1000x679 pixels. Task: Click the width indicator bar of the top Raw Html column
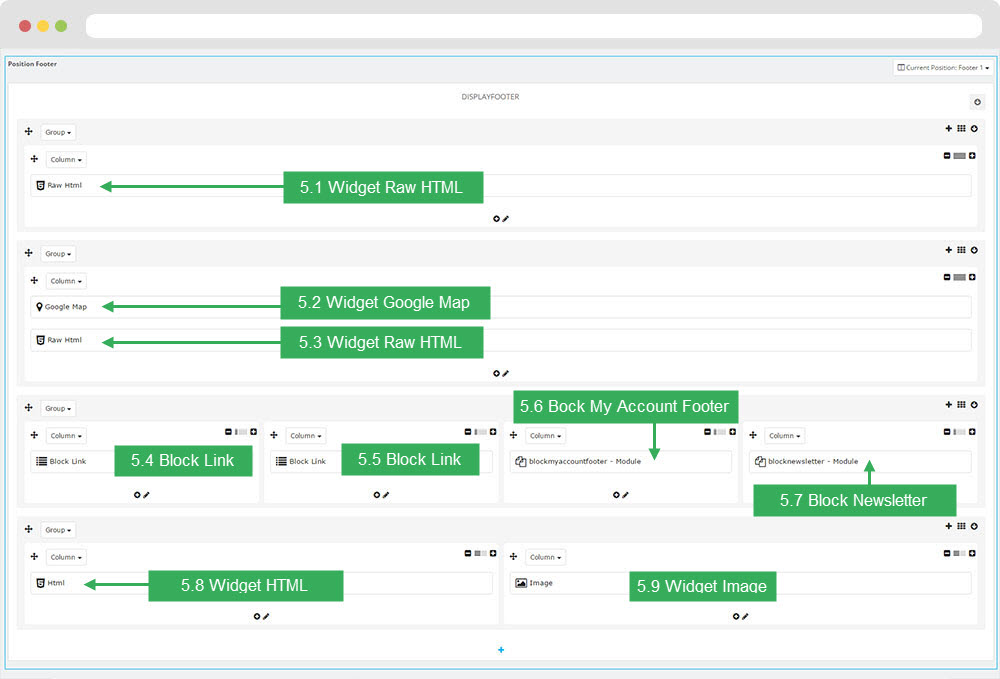(959, 156)
